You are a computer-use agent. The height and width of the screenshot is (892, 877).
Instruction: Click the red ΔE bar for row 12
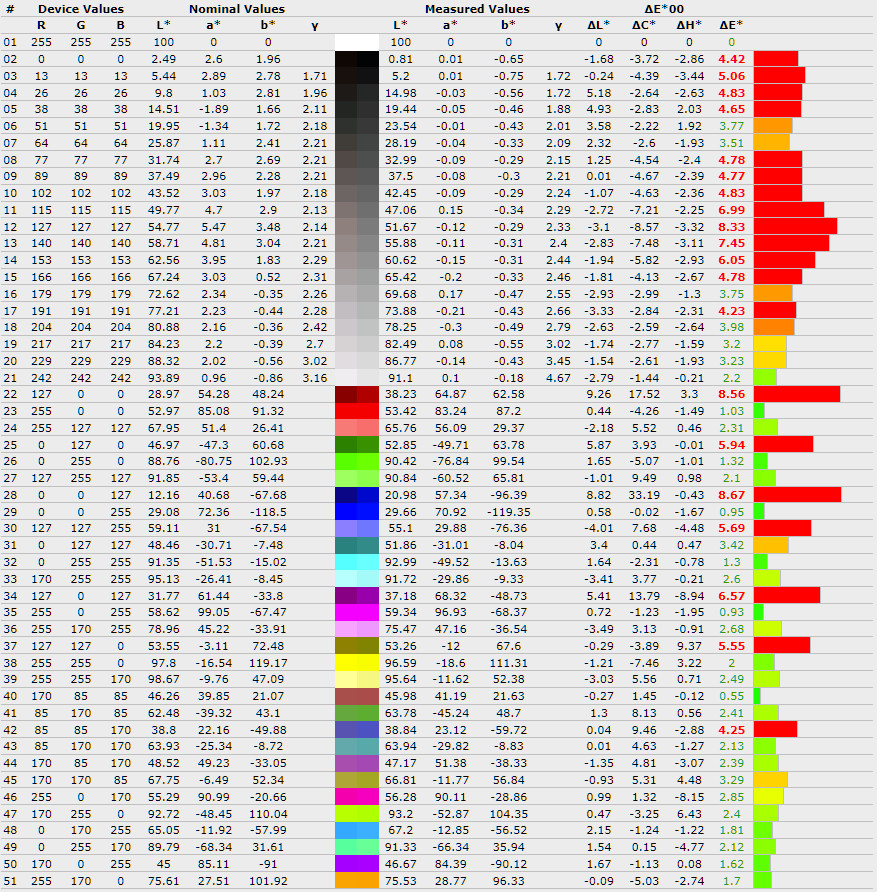click(795, 226)
